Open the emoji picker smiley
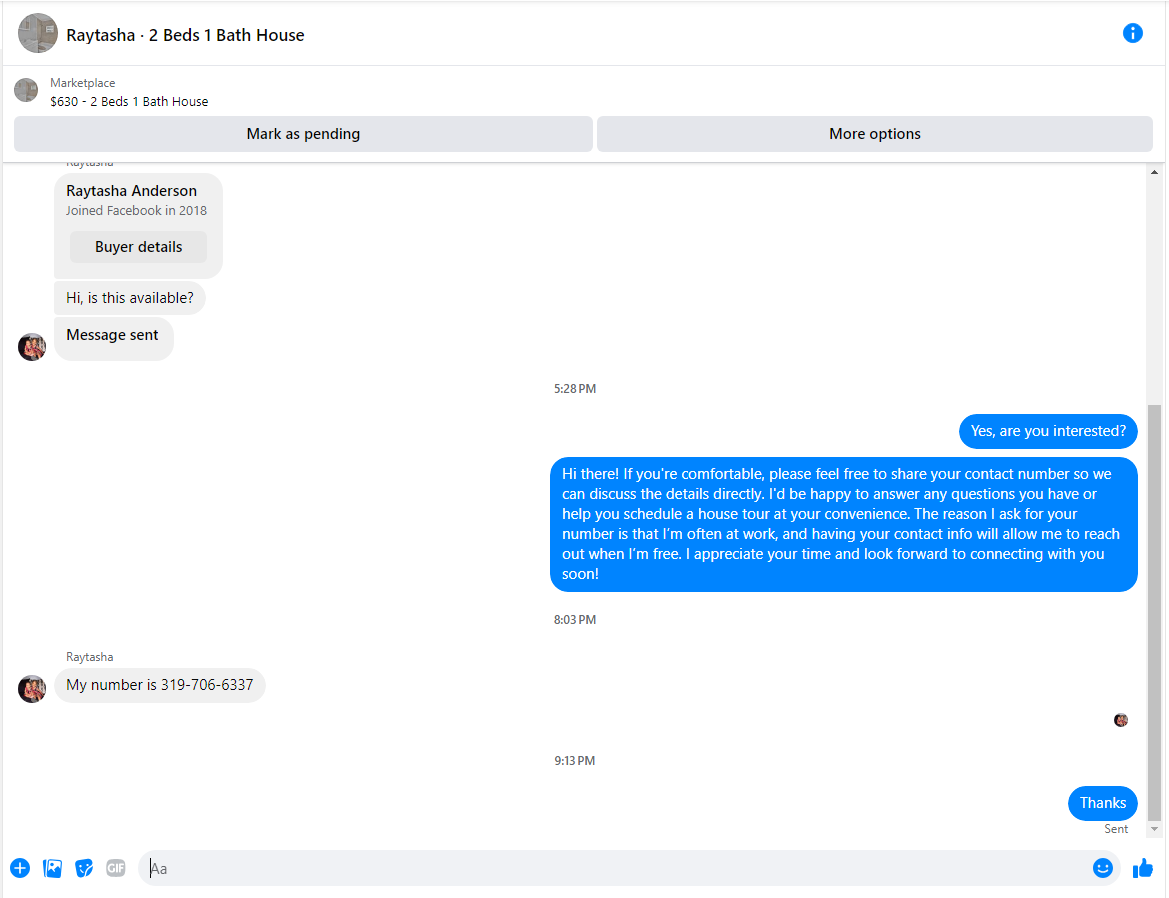Viewport: 1169px width, 898px height. click(1103, 867)
